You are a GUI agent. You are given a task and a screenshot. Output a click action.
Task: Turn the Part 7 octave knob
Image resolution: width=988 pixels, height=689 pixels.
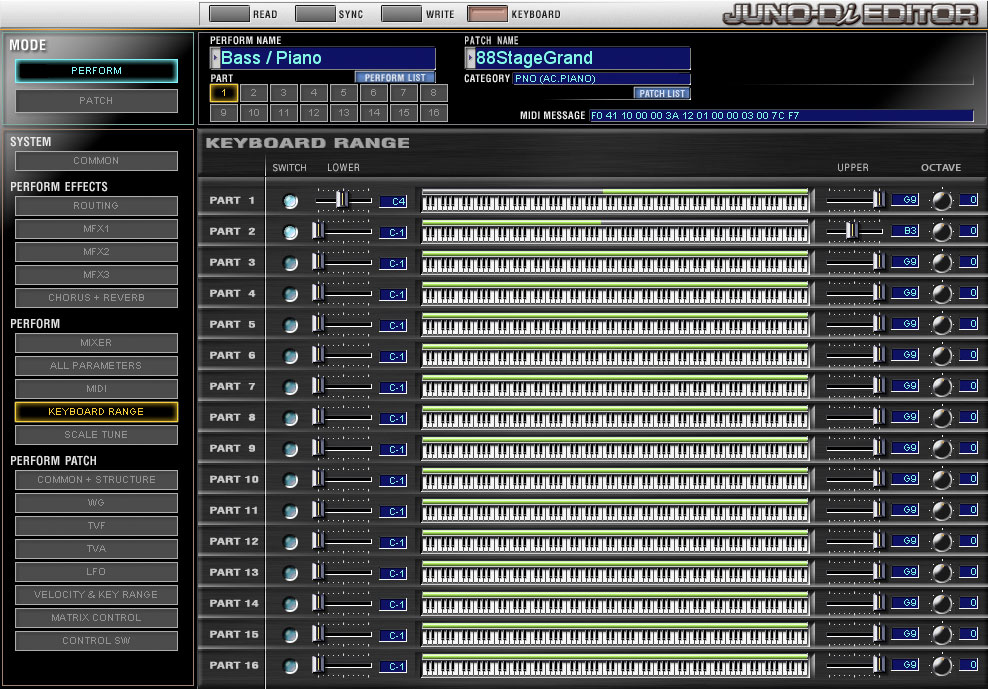941,386
